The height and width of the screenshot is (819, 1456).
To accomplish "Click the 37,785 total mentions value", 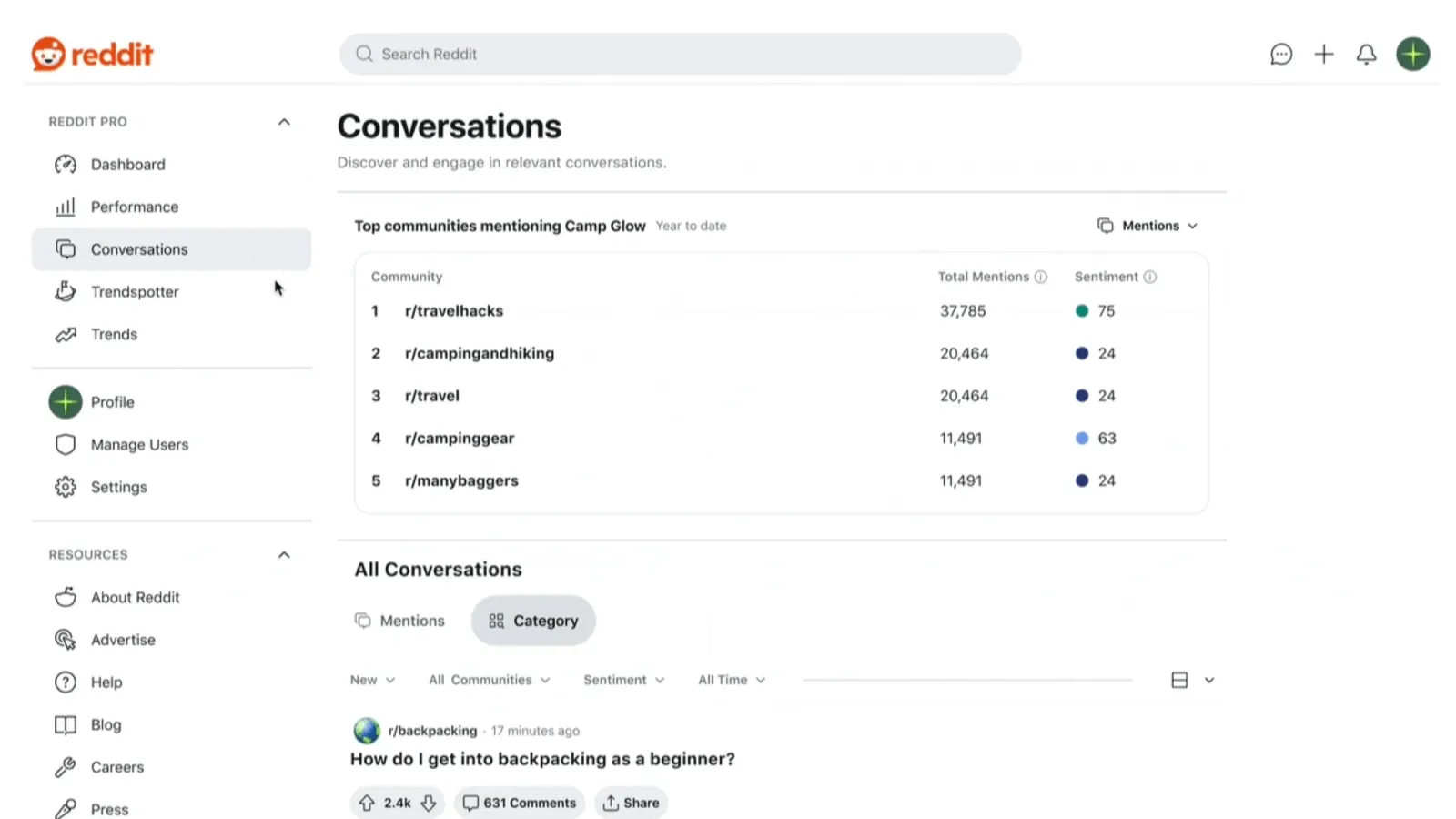I will 963,311.
